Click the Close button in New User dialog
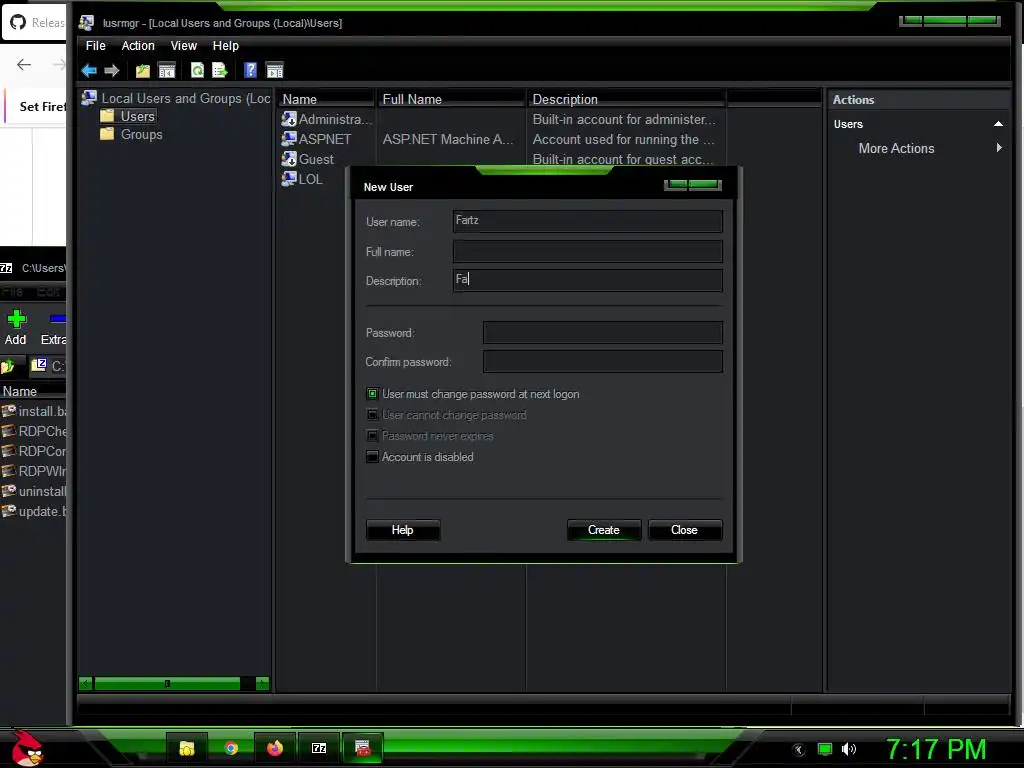 pyautogui.click(x=684, y=530)
